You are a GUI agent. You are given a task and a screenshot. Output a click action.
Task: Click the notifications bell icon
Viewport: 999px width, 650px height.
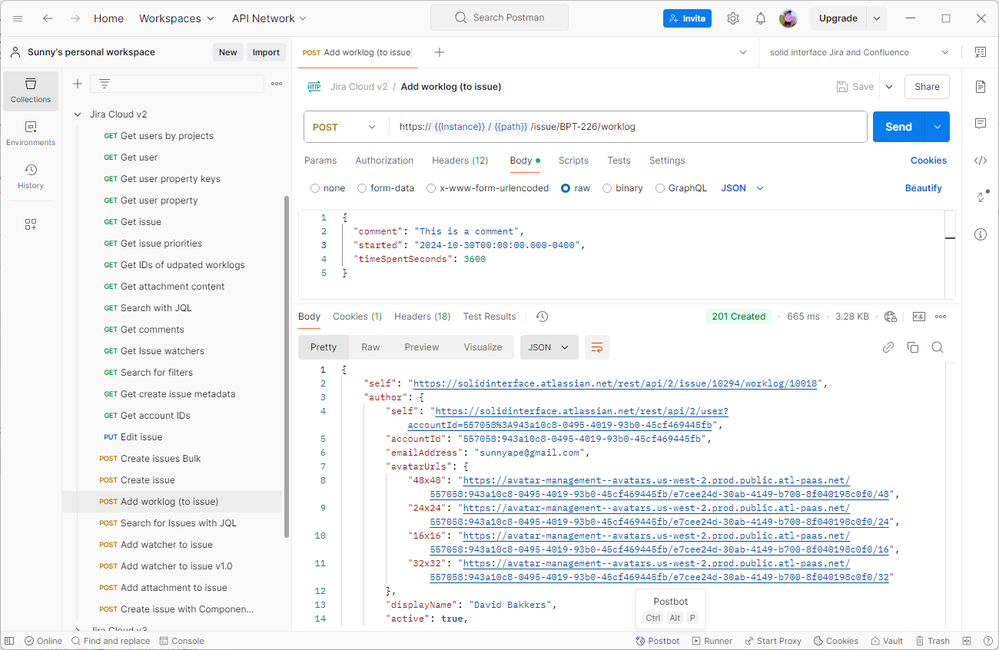760,18
